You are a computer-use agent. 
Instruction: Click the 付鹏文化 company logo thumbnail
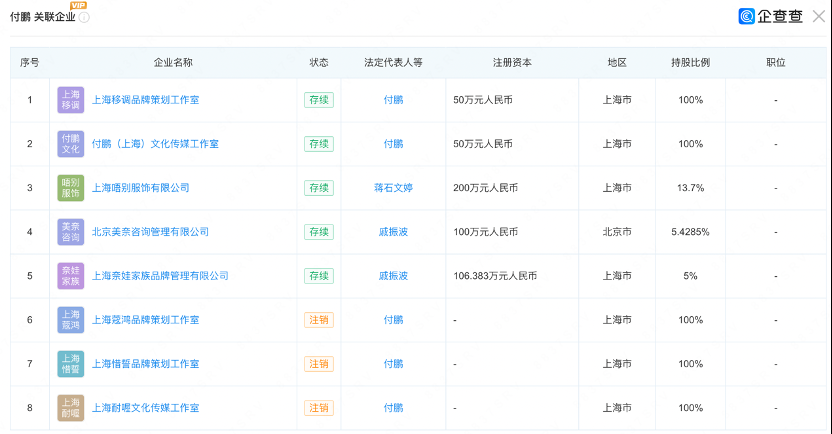(x=71, y=144)
